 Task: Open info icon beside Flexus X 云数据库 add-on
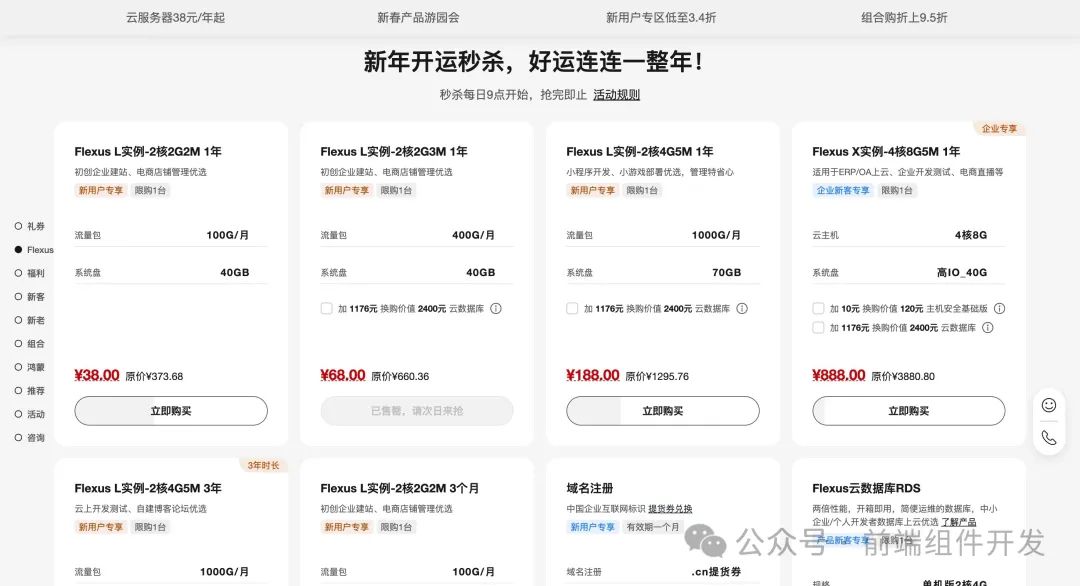click(x=988, y=328)
